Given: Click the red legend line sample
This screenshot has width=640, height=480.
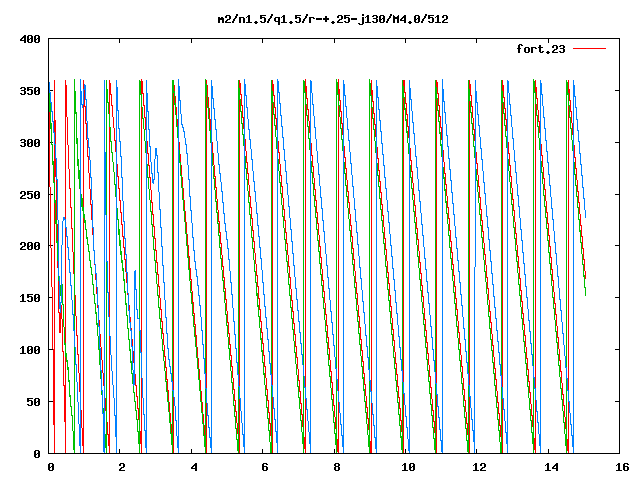Looking at the screenshot, I should [x=589, y=49].
